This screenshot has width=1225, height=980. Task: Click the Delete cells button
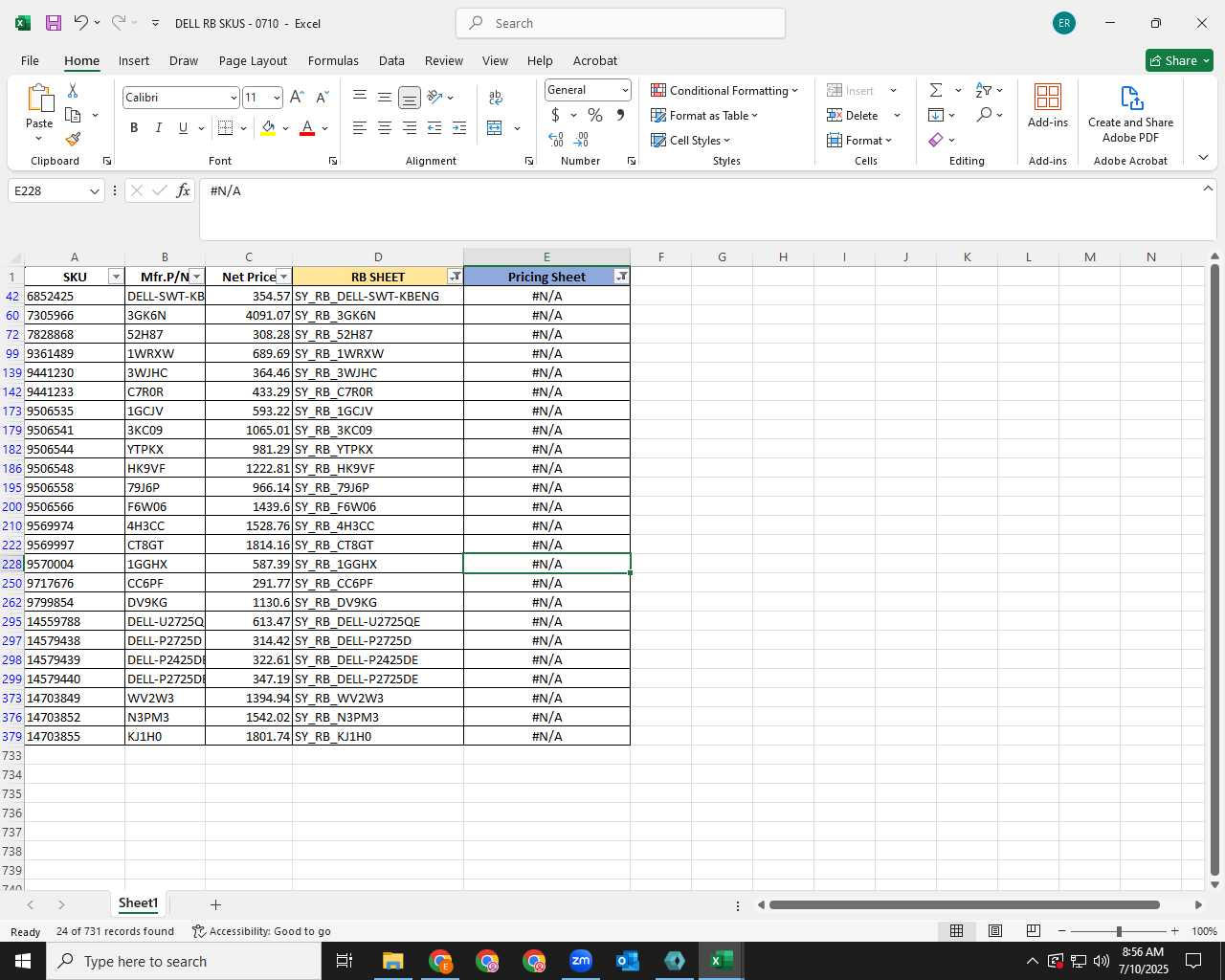click(x=854, y=115)
